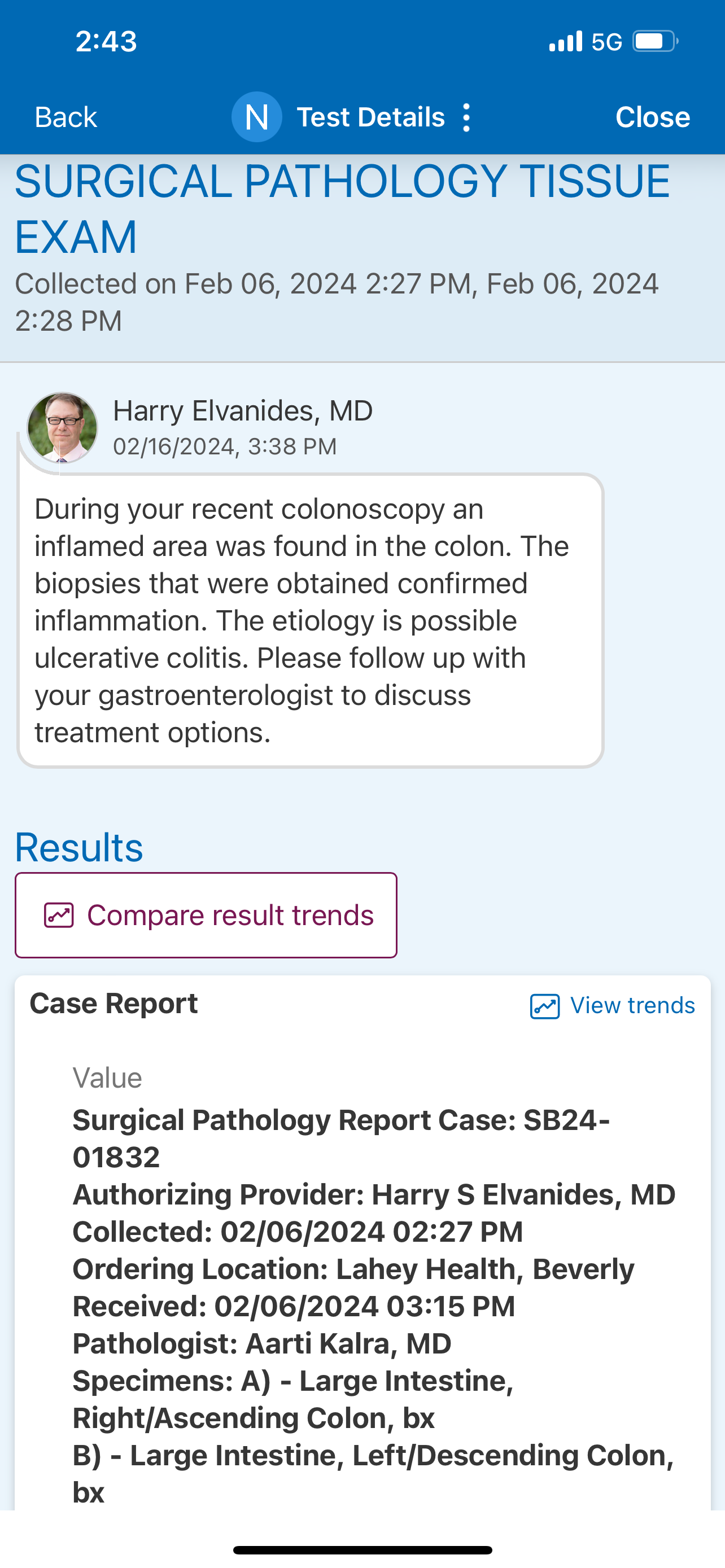Viewport: 725px width, 1568px height.
Task: Tap the 2:43 clock in status bar
Action: point(106,41)
